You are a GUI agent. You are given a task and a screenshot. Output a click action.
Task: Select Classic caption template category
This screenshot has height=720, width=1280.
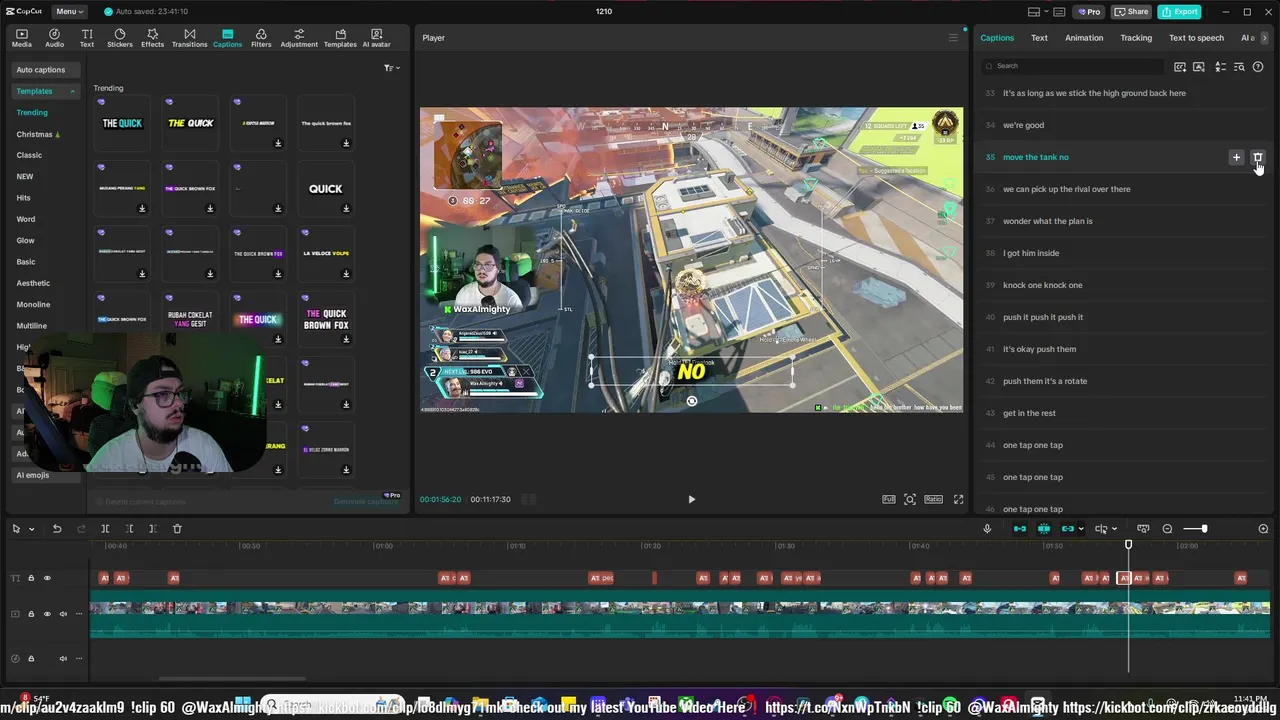[x=29, y=155]
